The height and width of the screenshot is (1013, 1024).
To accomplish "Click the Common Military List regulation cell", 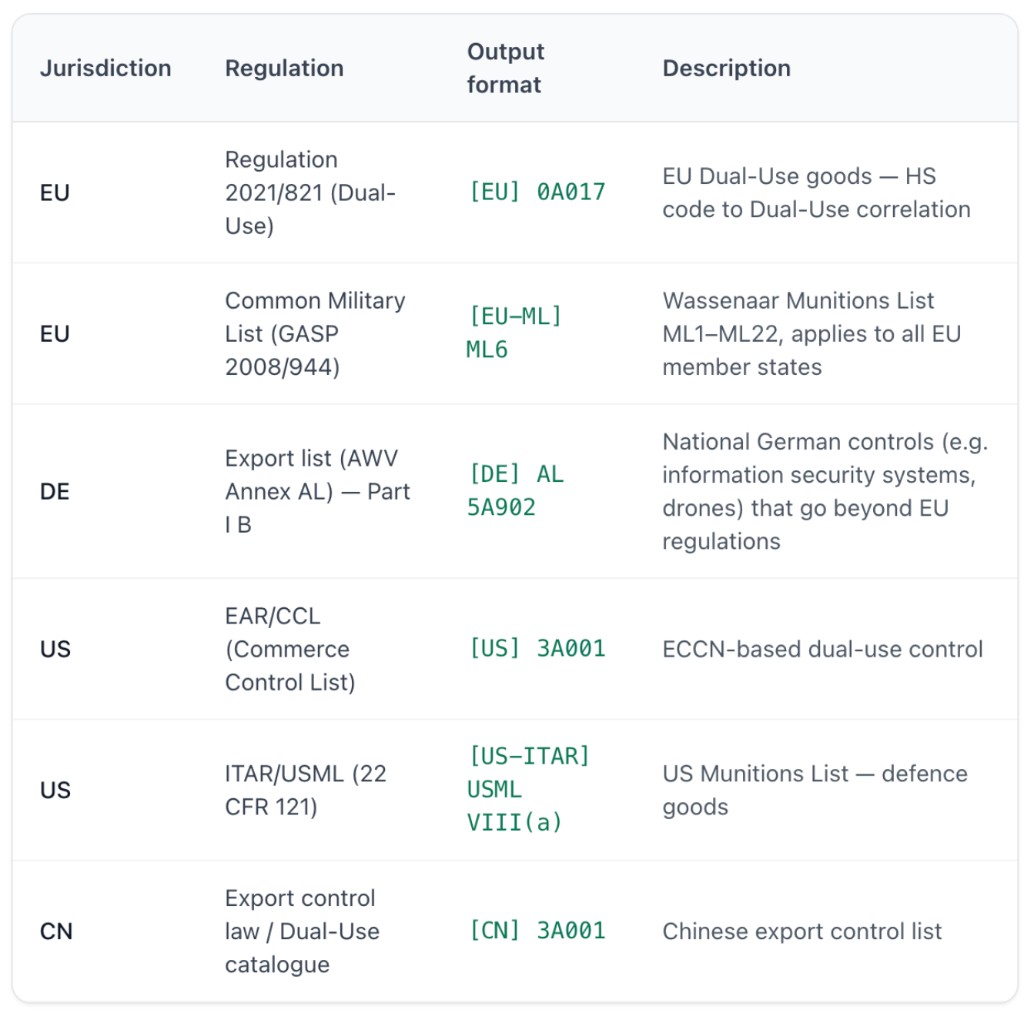I will click(314, 333).
